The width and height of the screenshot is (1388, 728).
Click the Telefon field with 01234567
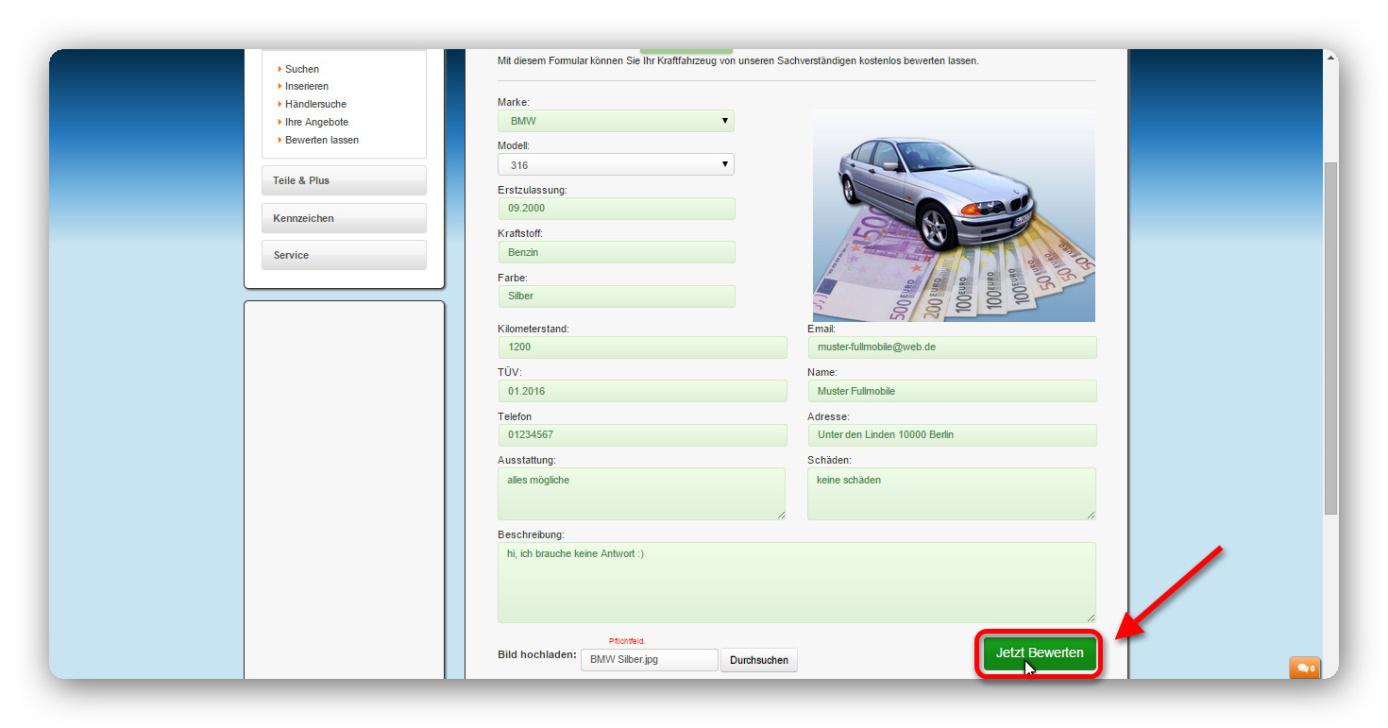[x=643, y=435]
